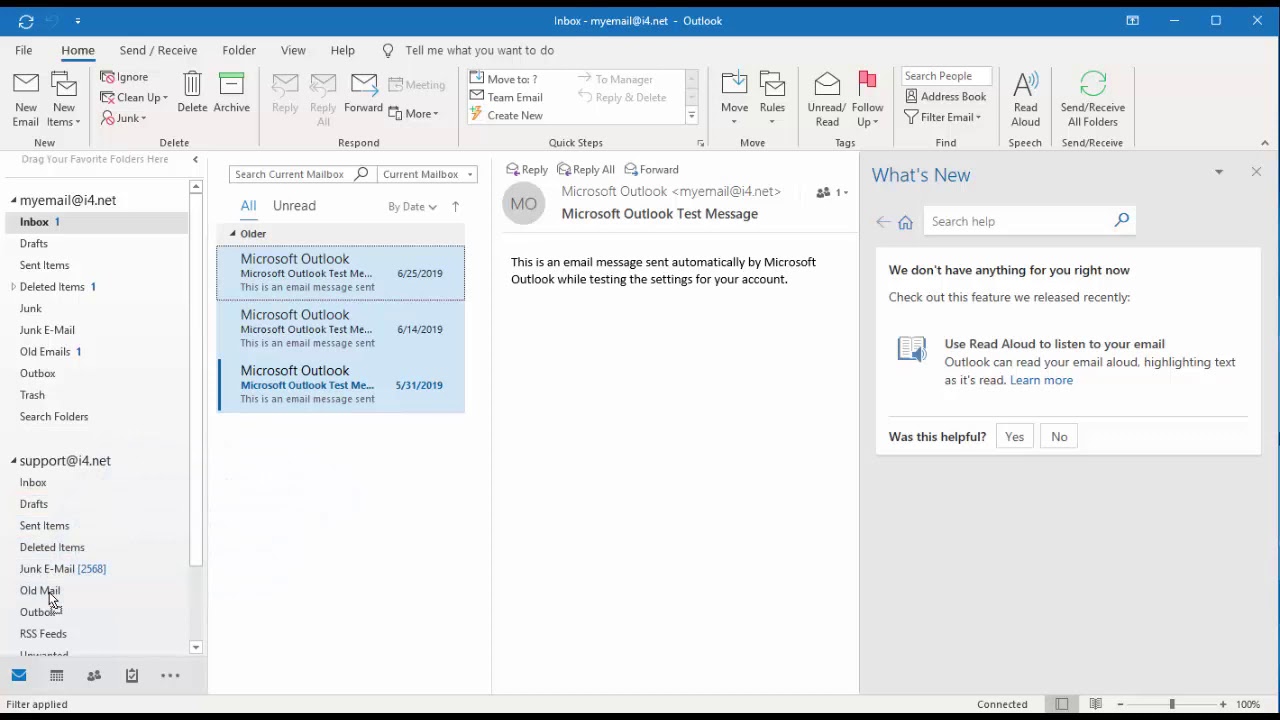The image size is (1280, 720).
Task: Open the Drafts folder under myemail@i4.net
Action: point(34,244)
